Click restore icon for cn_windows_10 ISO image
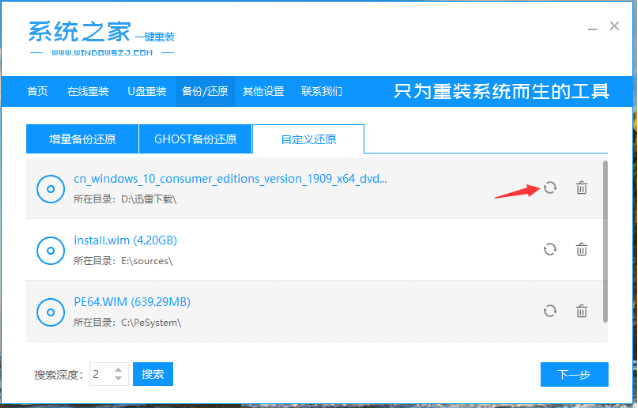 tap(549, 188)
